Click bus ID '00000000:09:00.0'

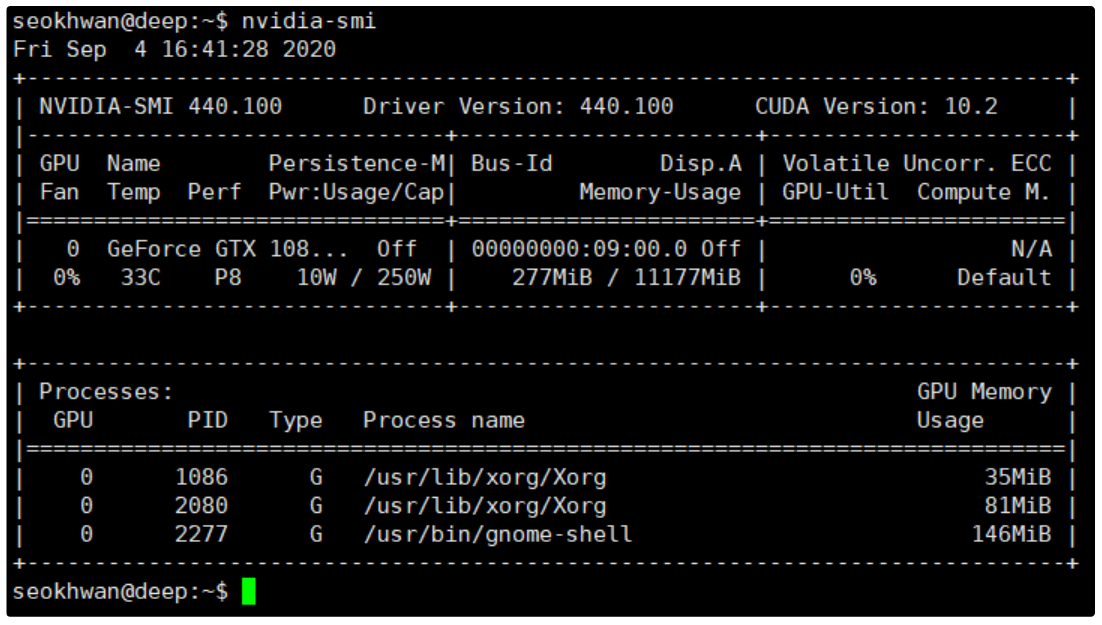(579, 249)
